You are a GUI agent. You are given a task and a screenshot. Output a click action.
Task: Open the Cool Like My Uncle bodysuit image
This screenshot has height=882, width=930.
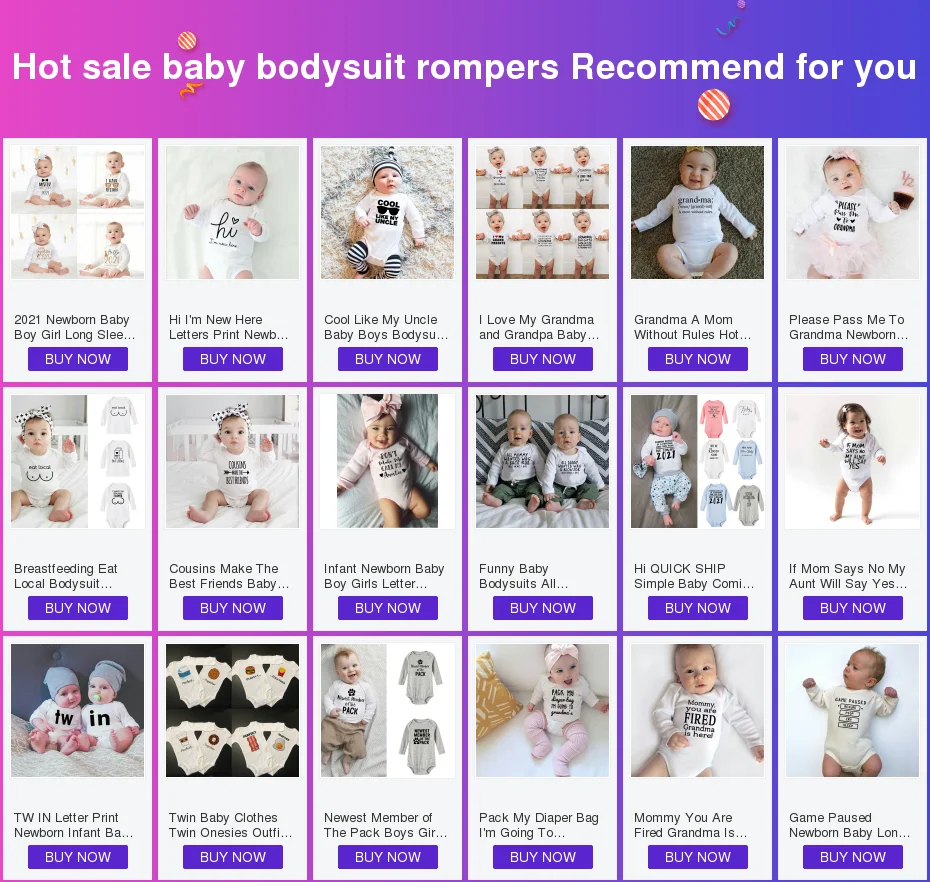point(387,212)
